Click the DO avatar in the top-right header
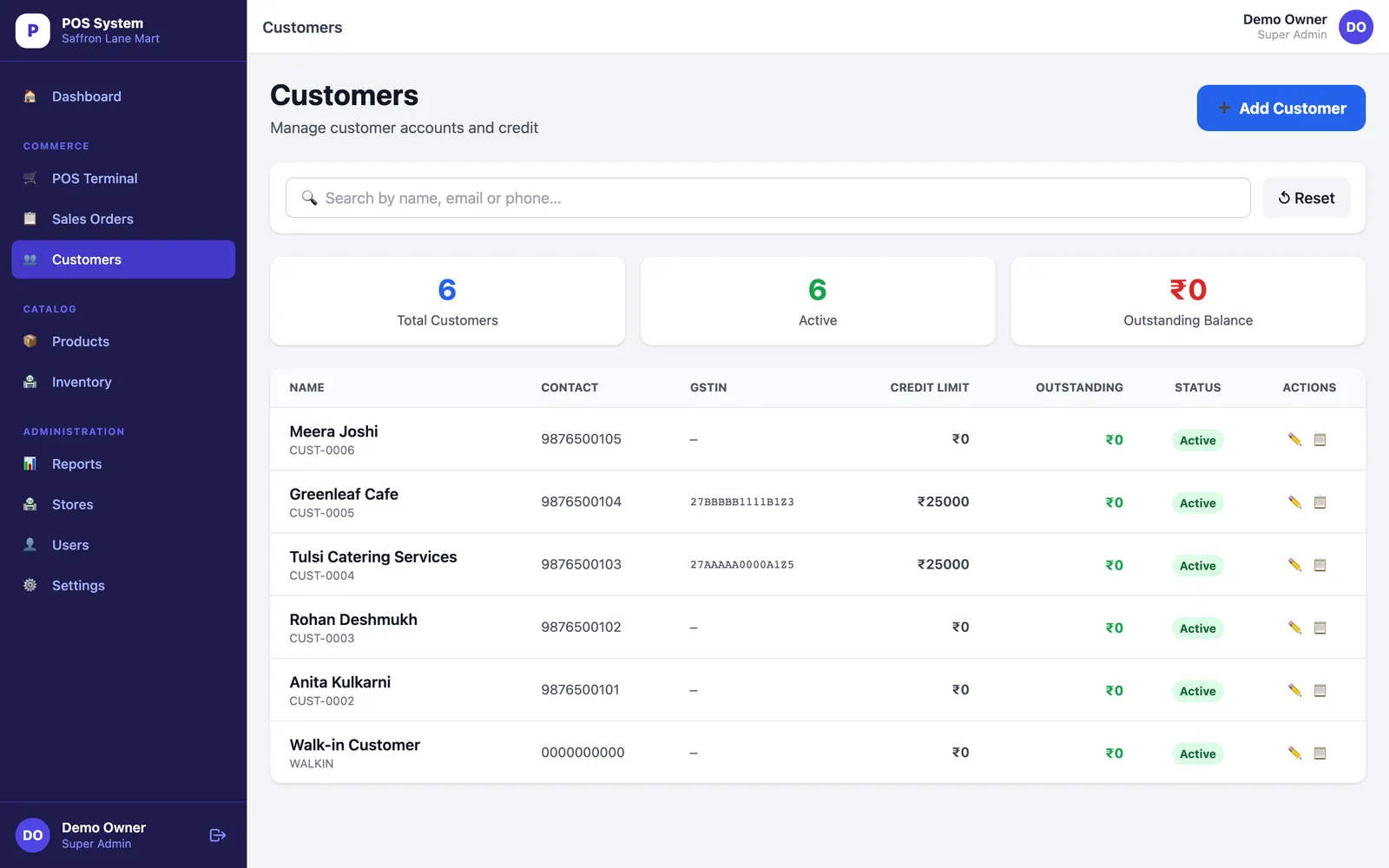The image size is (1389, 868). tap(1355, 27)
